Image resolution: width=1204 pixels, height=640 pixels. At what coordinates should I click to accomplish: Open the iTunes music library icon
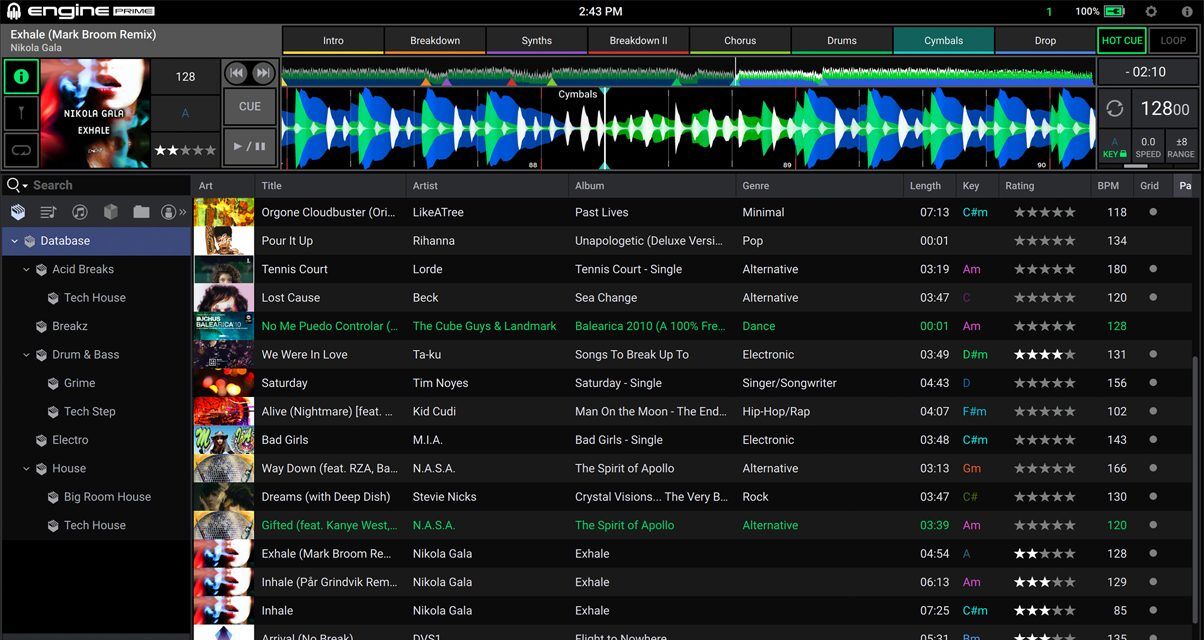[x=80, y=212]
